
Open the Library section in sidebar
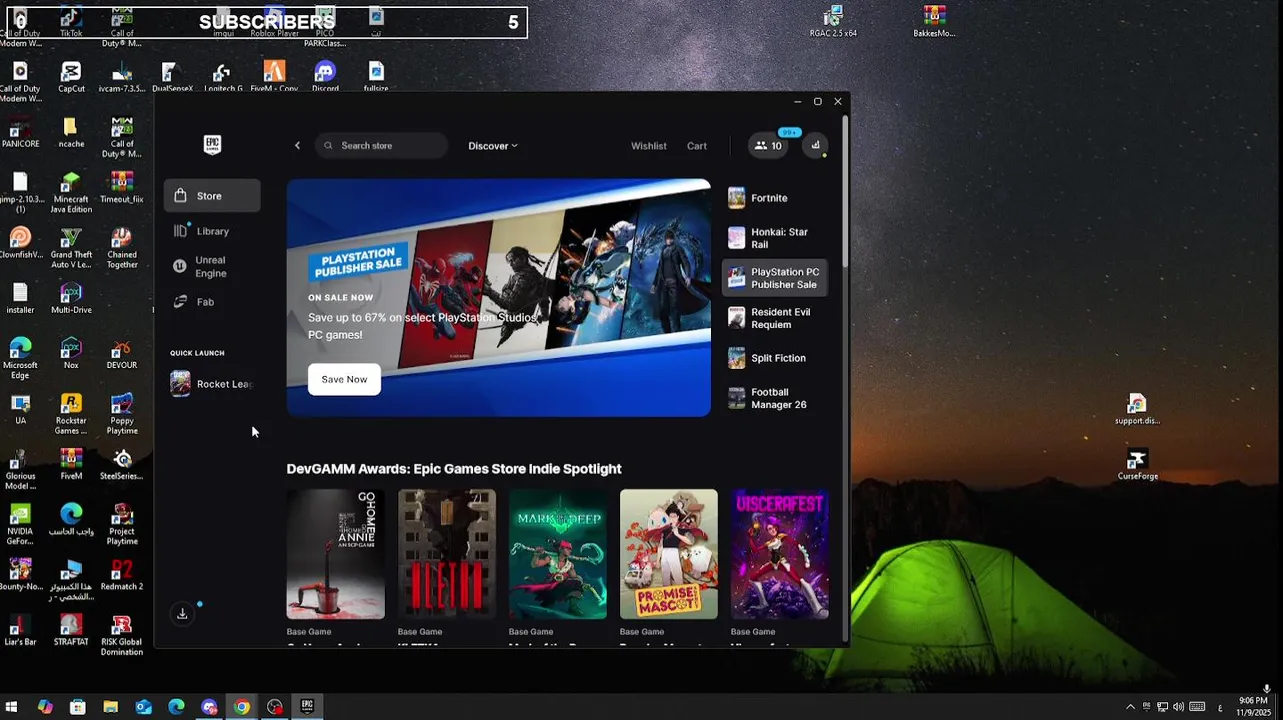coord(212,231)
